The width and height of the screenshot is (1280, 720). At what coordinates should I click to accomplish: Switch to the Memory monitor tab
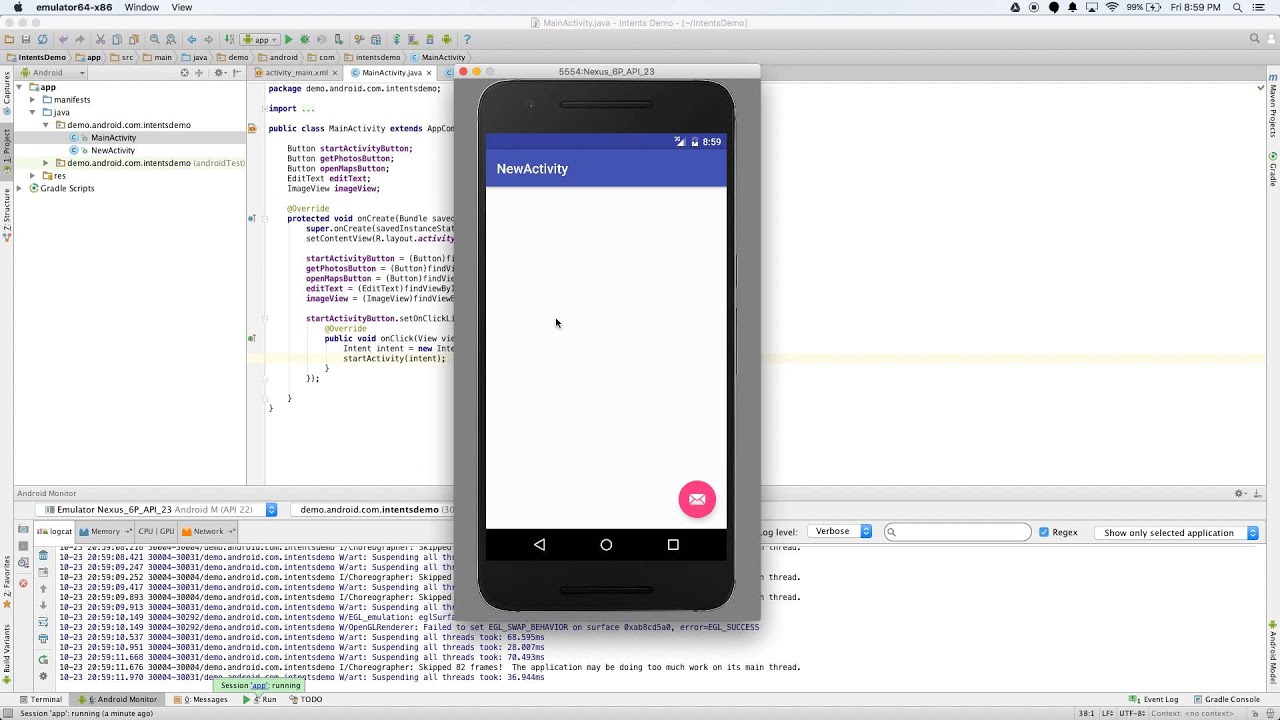(105, 531)
